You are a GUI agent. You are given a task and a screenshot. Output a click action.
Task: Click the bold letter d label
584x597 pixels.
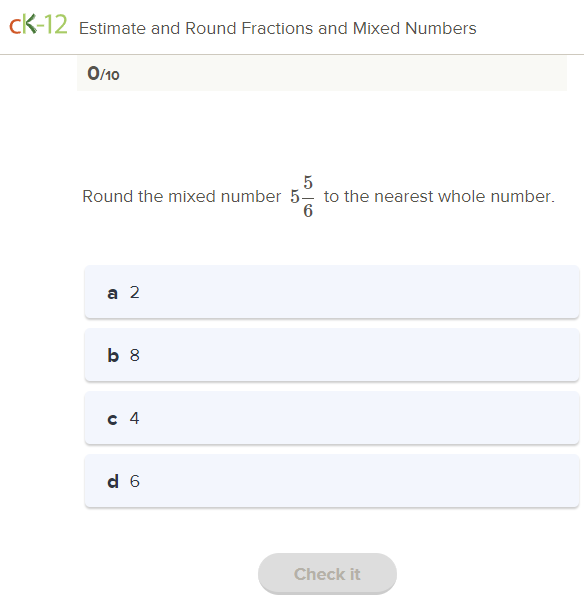pyautogui.click(x=113, y=481)
